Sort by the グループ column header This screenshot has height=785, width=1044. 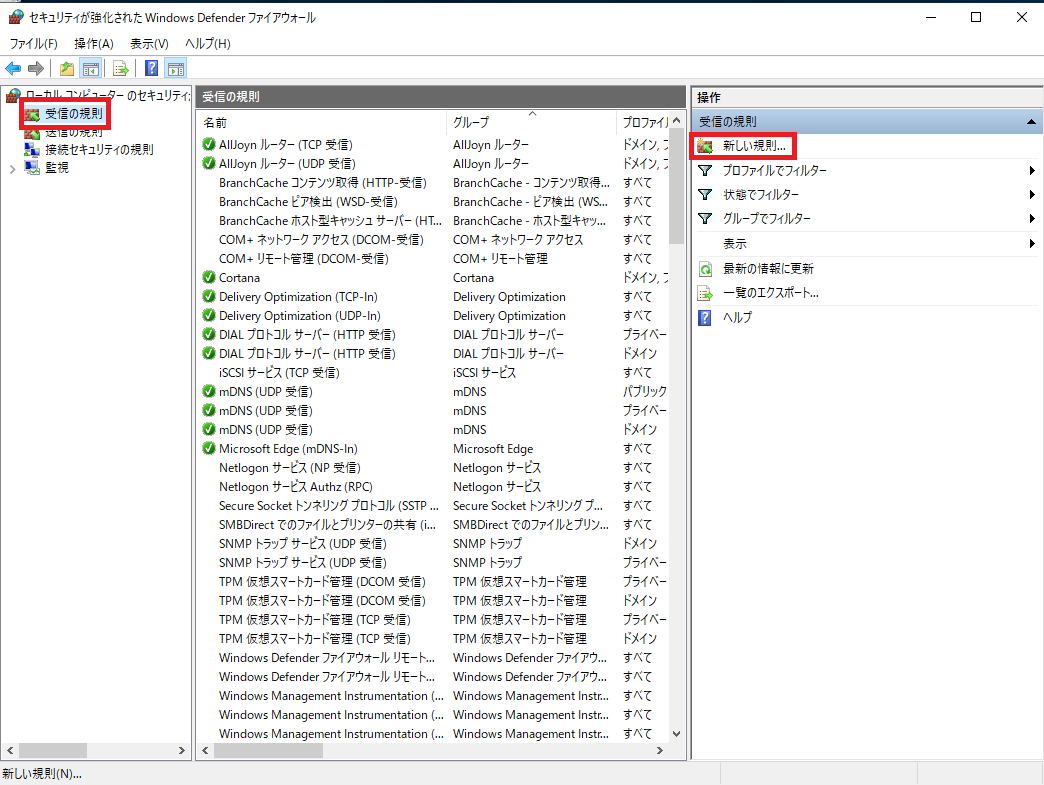coord(531,123)
